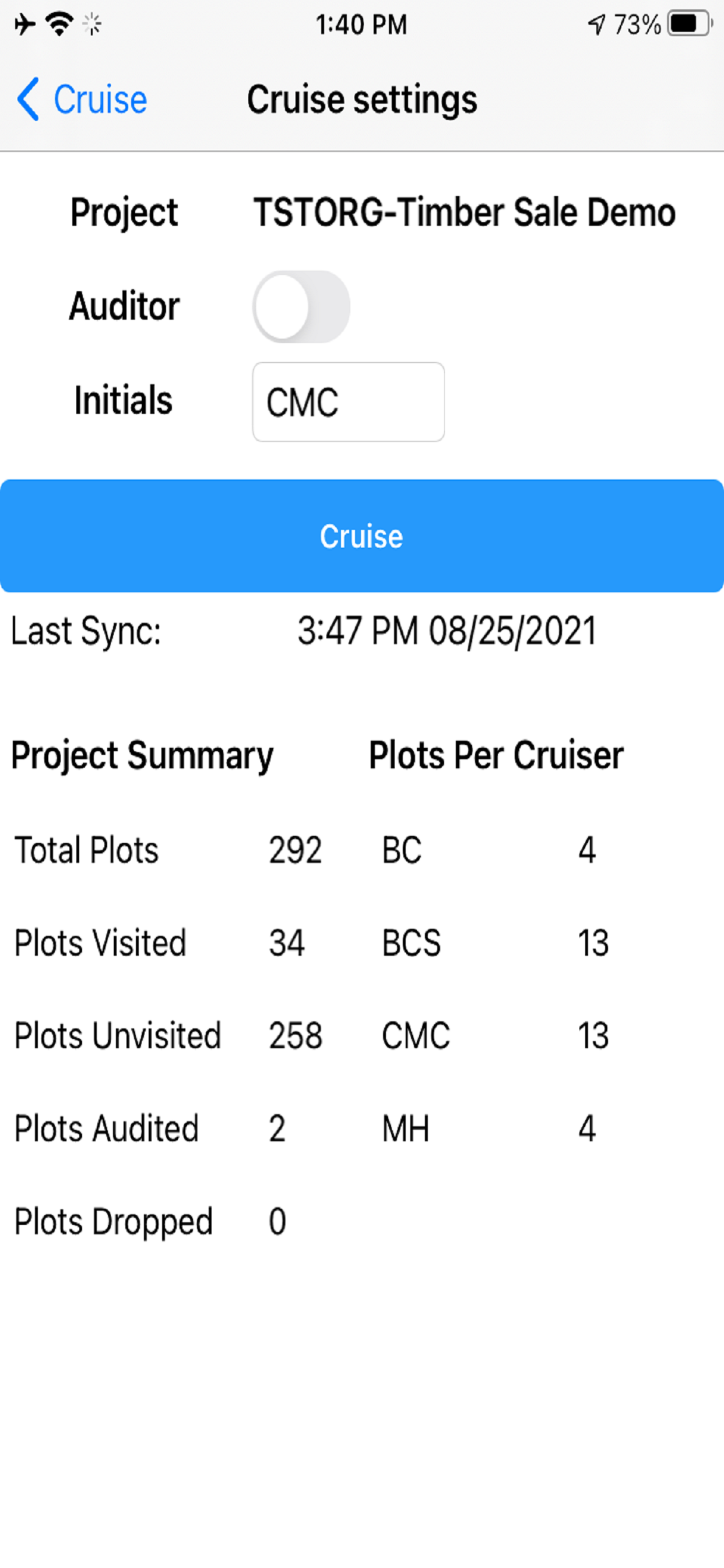Select the MH cruiser entry
The height and width of the screenshot is (1568, 724).
pyautogui.click(x=489, y=1129)
